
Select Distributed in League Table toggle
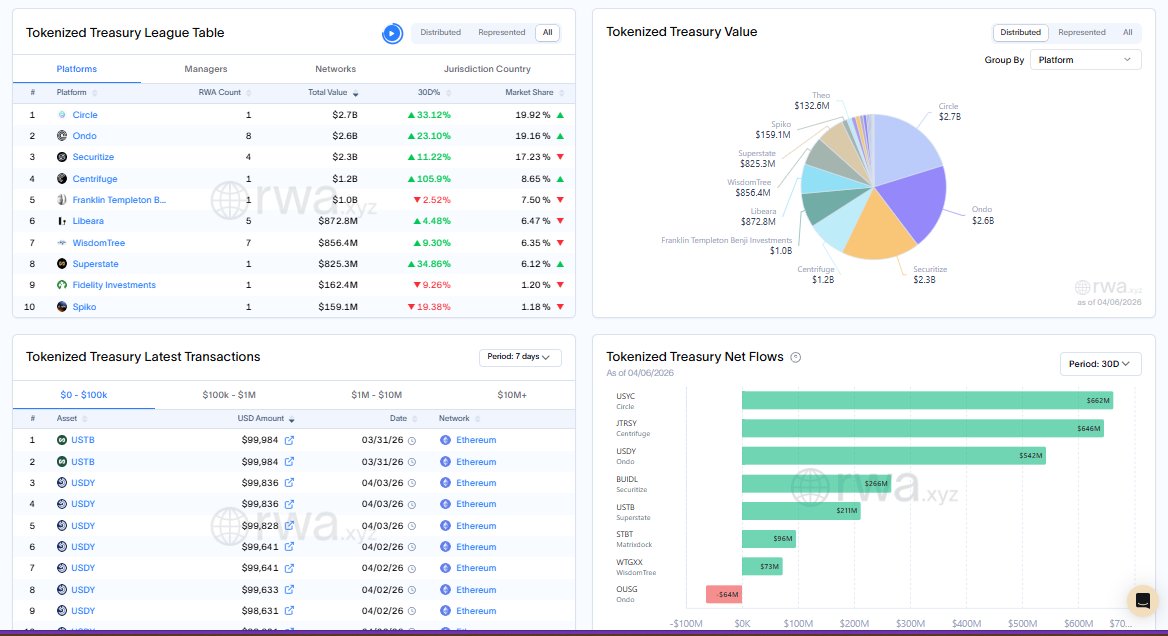[440, 33]
